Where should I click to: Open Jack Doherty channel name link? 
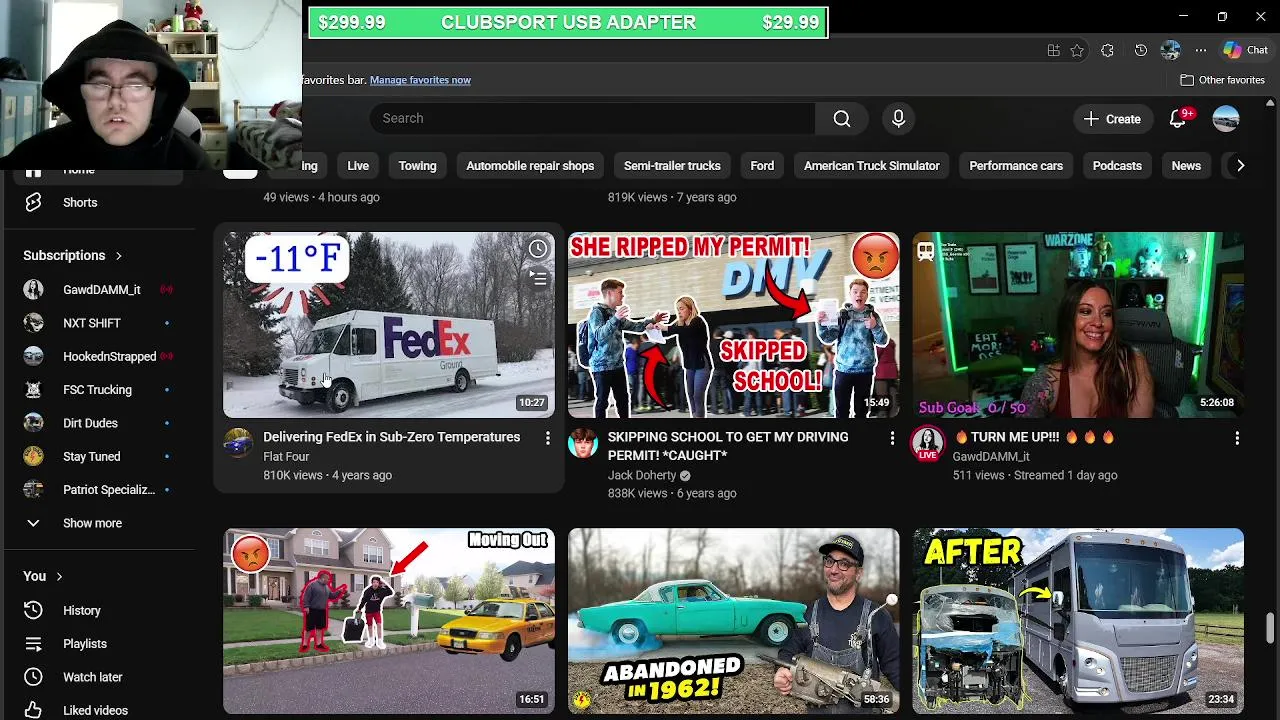coord(642,476)
